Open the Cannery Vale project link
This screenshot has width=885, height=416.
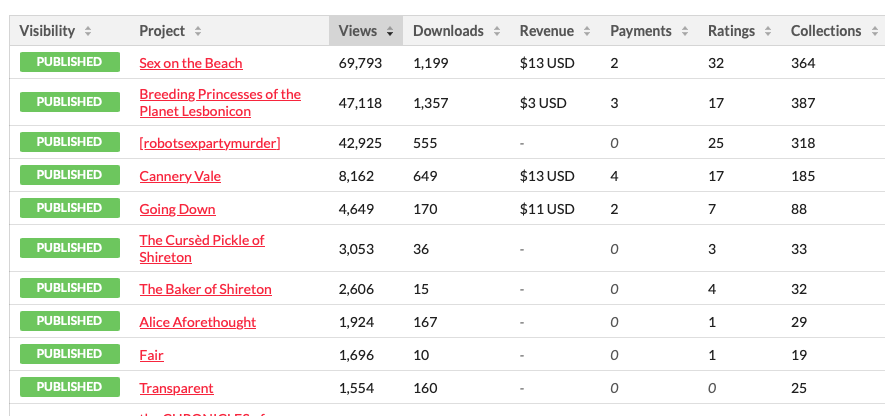180,176
